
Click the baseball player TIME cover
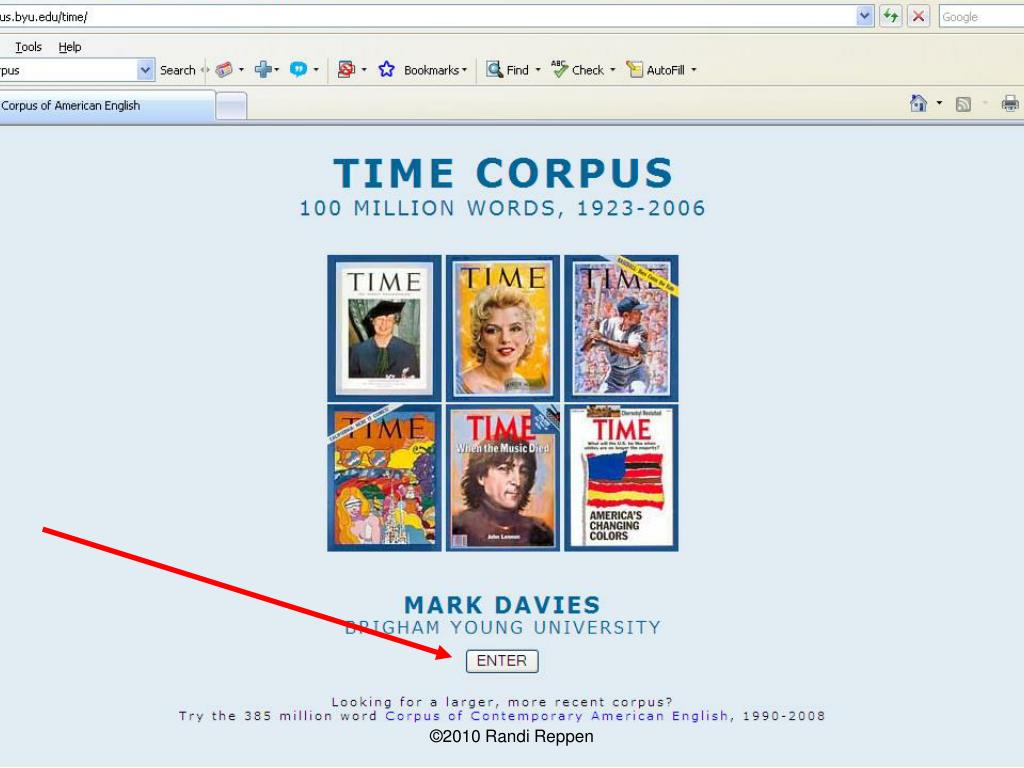coord(621,328)
